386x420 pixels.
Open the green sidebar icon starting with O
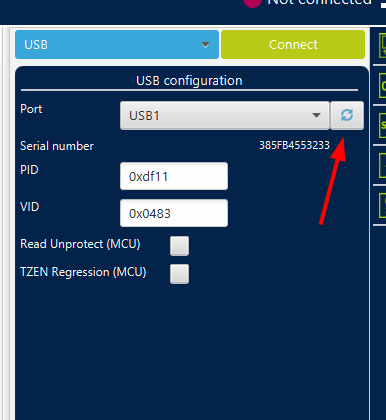[x=383, y=85]
